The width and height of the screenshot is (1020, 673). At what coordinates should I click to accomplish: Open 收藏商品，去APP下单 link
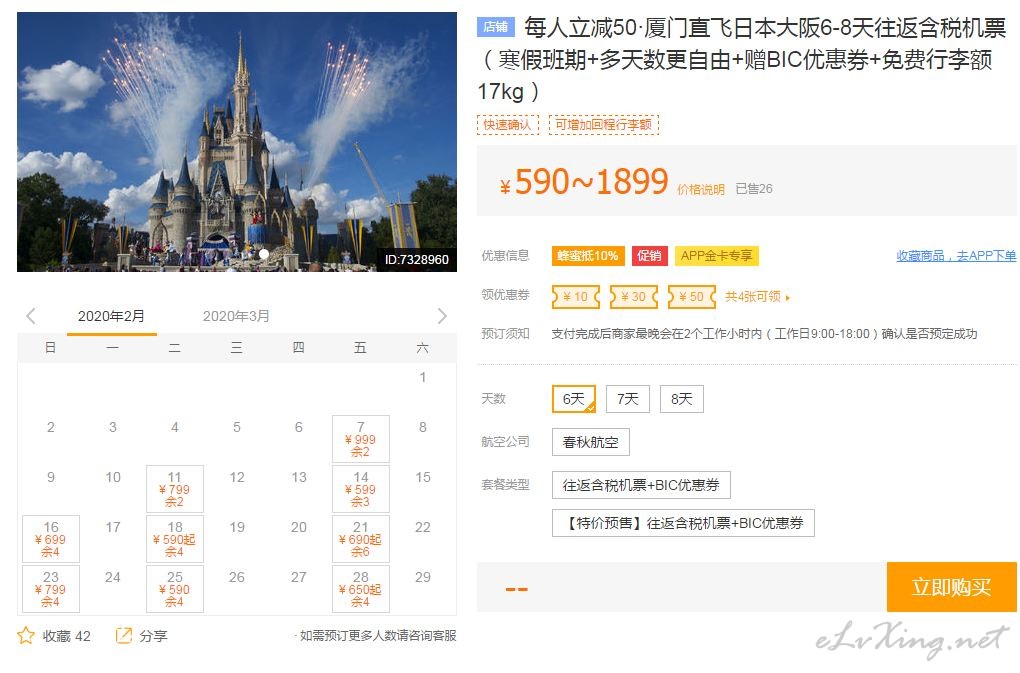click(956, 256)
